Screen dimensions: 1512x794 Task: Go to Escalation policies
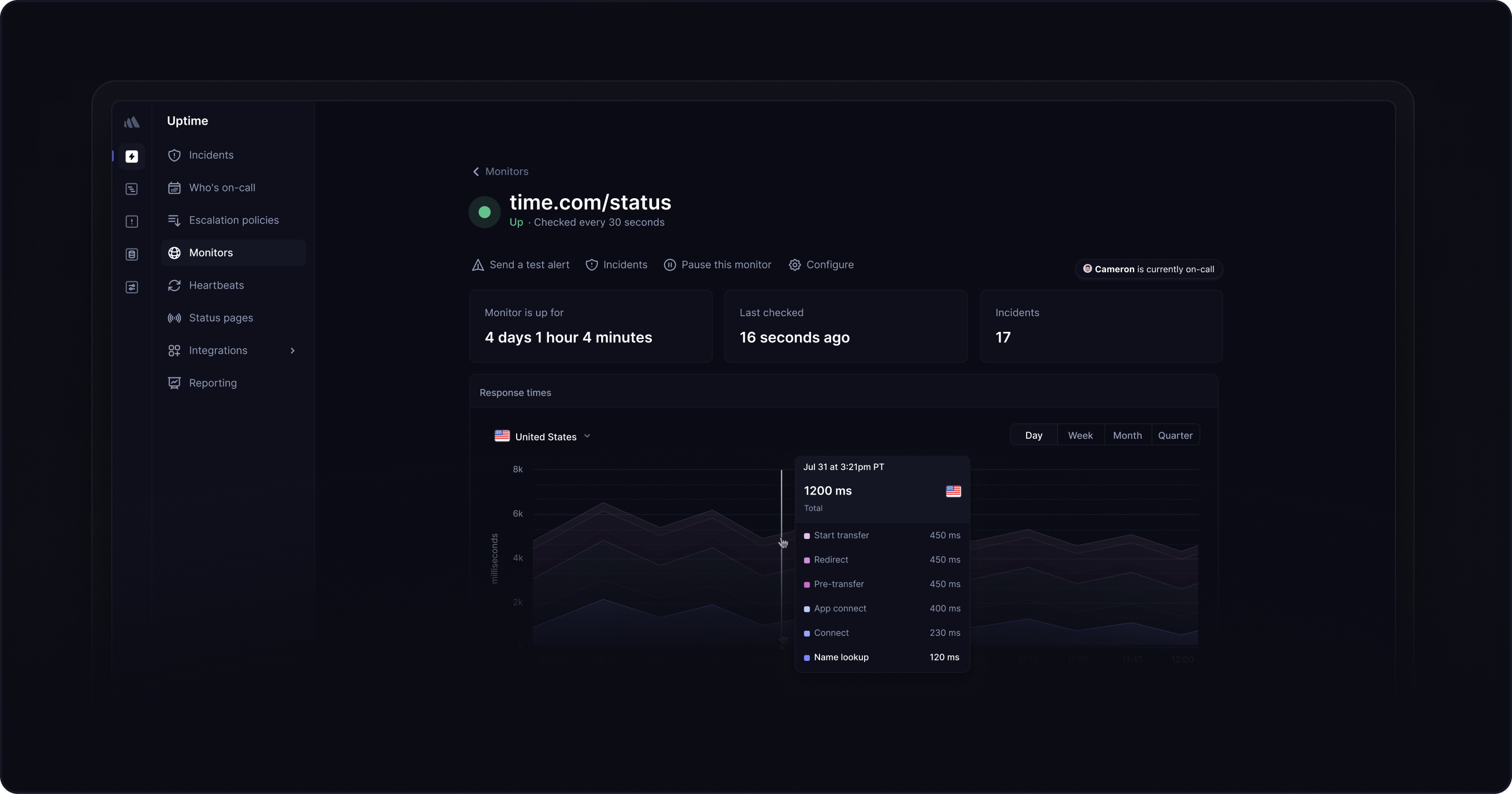[x=234, y=220]
